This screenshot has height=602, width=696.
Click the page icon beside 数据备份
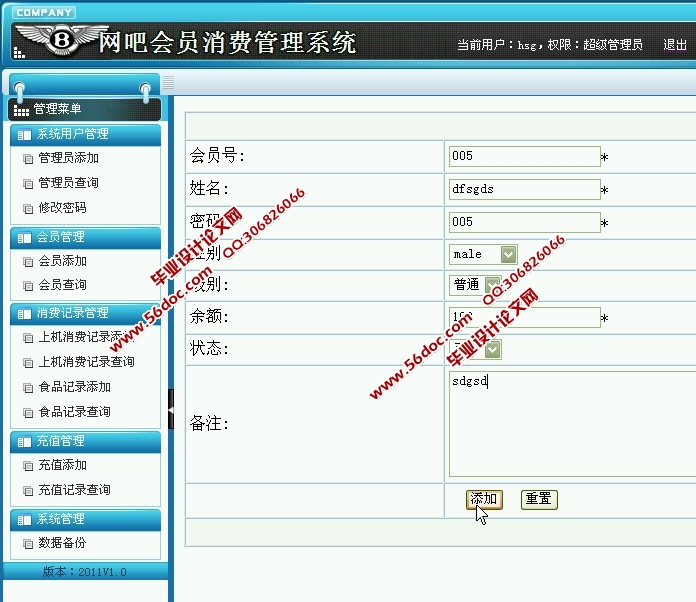[x=28, y=543]
